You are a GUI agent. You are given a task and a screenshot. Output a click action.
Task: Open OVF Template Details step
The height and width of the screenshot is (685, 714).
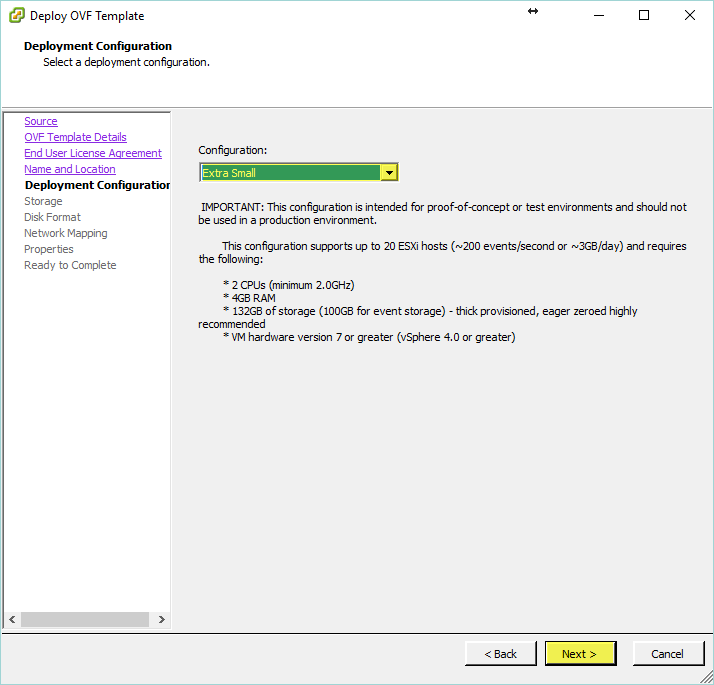tap(75, 137)
